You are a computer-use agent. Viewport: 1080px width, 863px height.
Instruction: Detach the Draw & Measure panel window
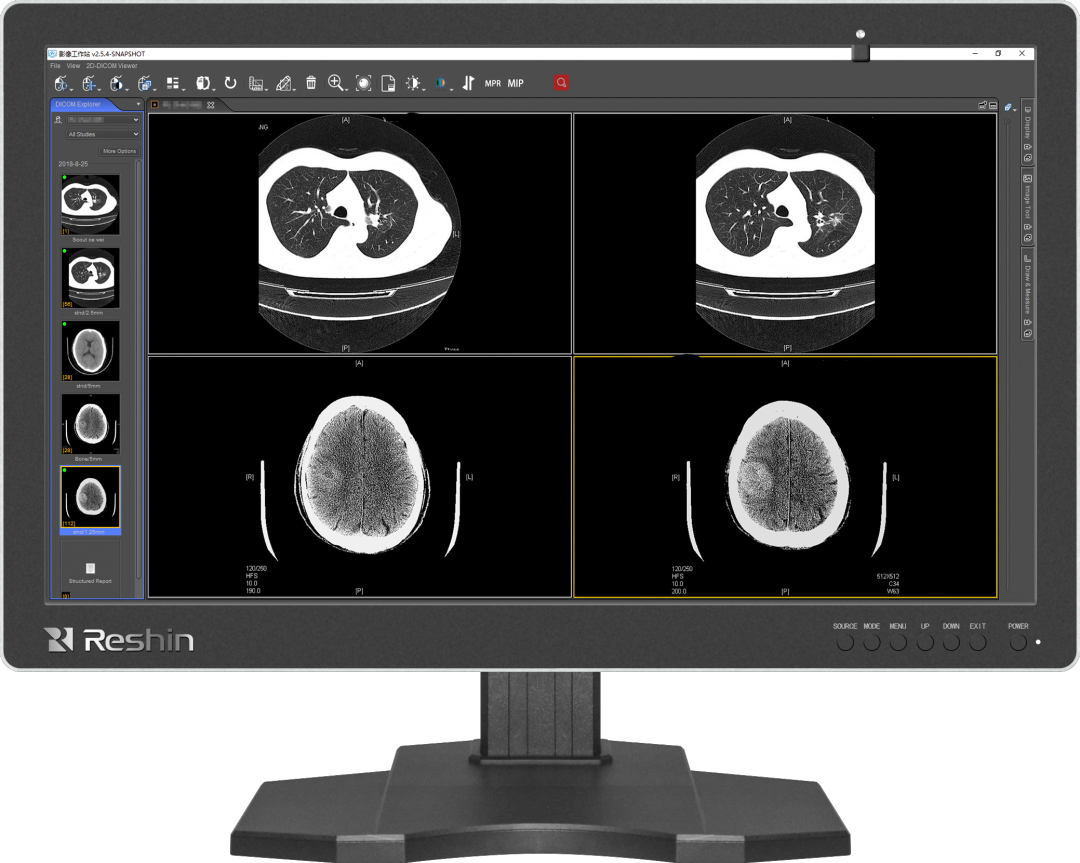coord(1027,333)
